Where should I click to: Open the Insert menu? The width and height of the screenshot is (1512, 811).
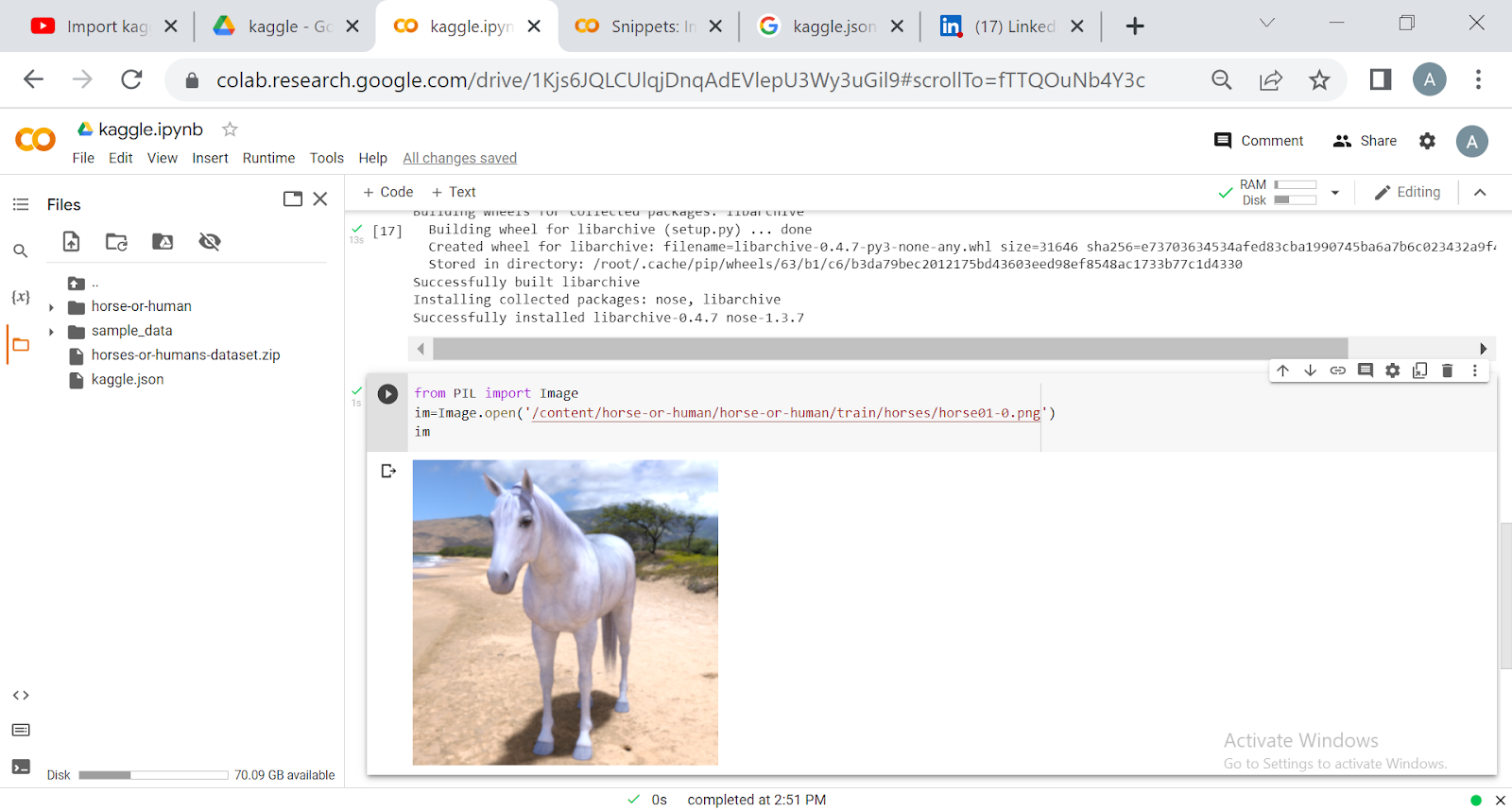(210, 158)
